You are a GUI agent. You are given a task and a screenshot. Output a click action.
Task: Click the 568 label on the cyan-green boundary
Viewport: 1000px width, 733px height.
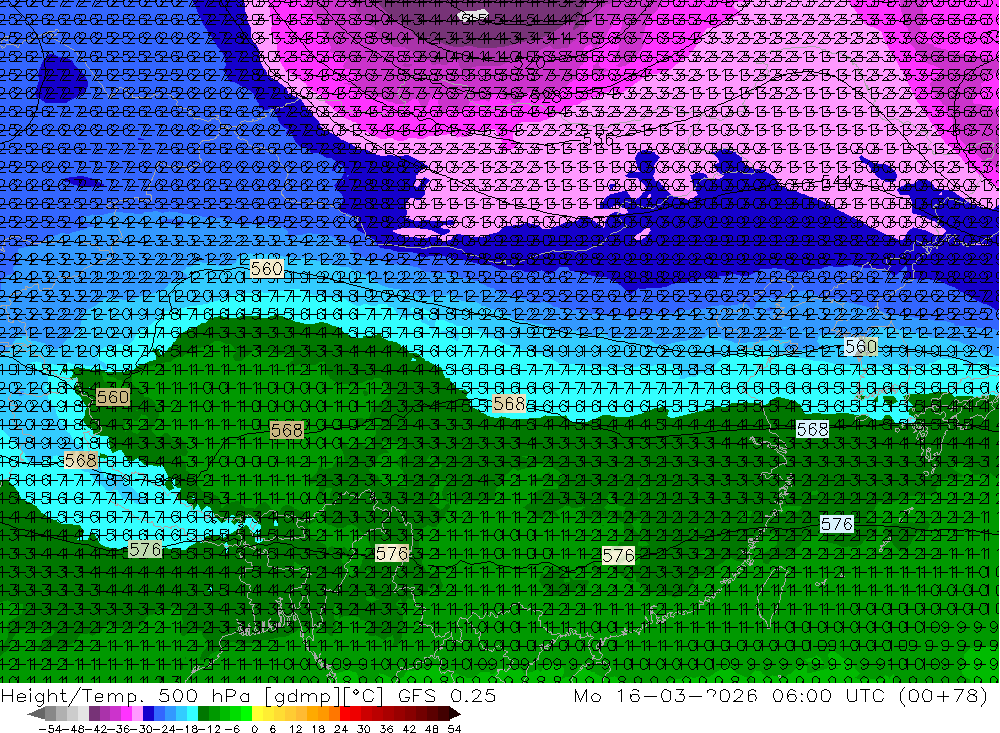pyautogui.click(x=509, y=403)
